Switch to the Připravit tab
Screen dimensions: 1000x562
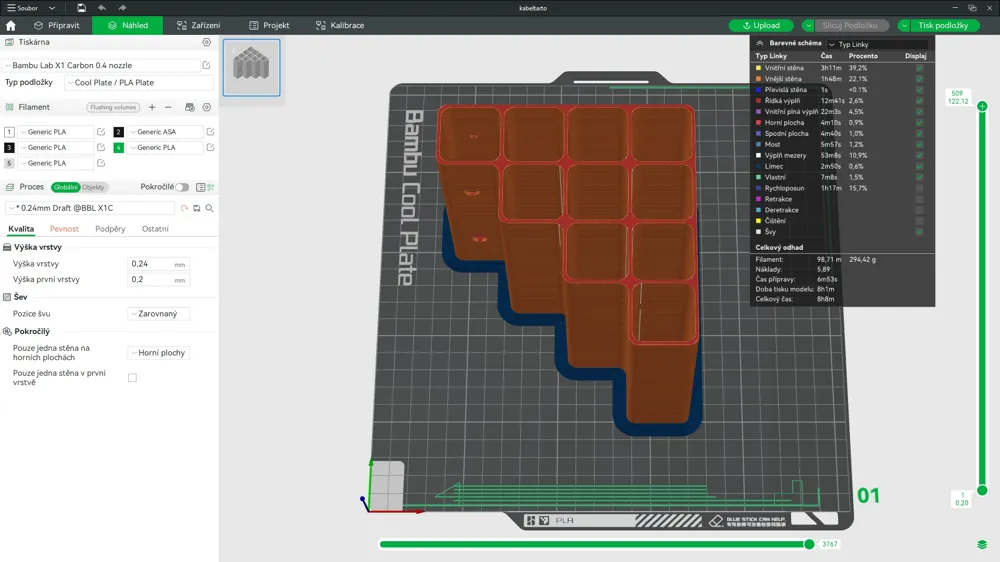coord(56,25)
